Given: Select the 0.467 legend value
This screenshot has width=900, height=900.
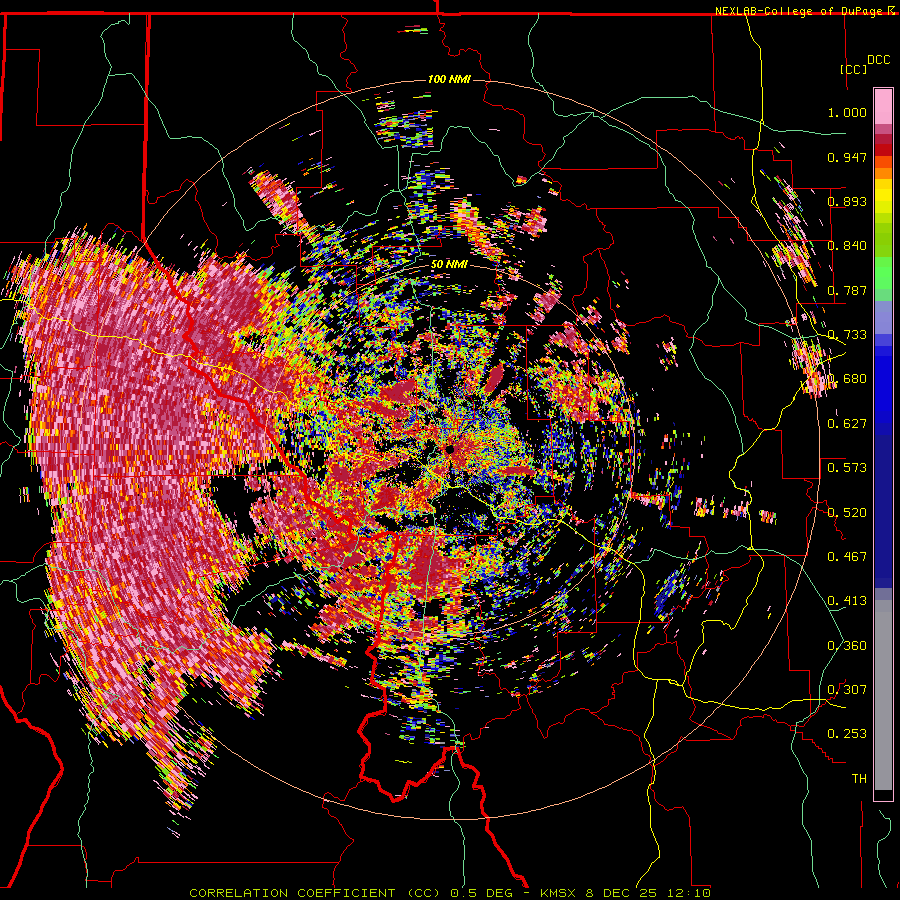Looking at the screenshot, I should tap(847, 557).
